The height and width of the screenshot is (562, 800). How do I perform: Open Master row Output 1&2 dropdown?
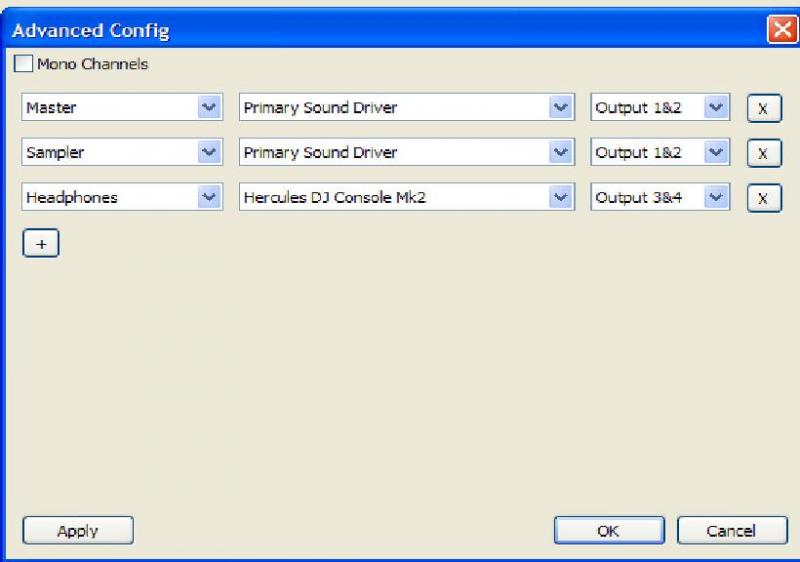coord(660,107)
